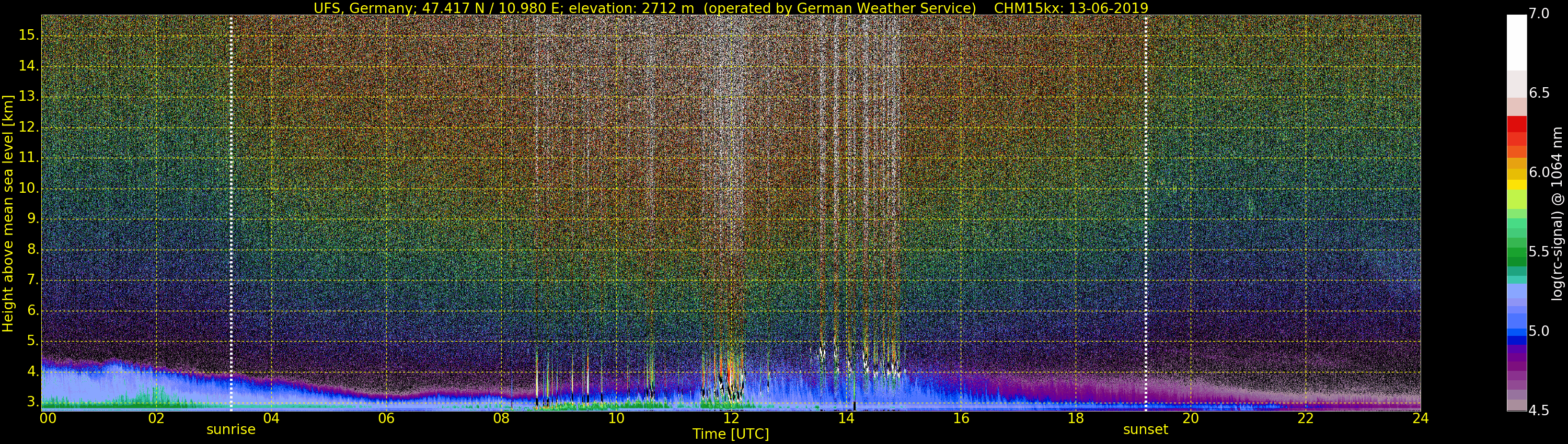Screen dimensions: 1568x444
Task: Click height axis tick label "9."
Action: pyautogui.click(x=32, y=219)
